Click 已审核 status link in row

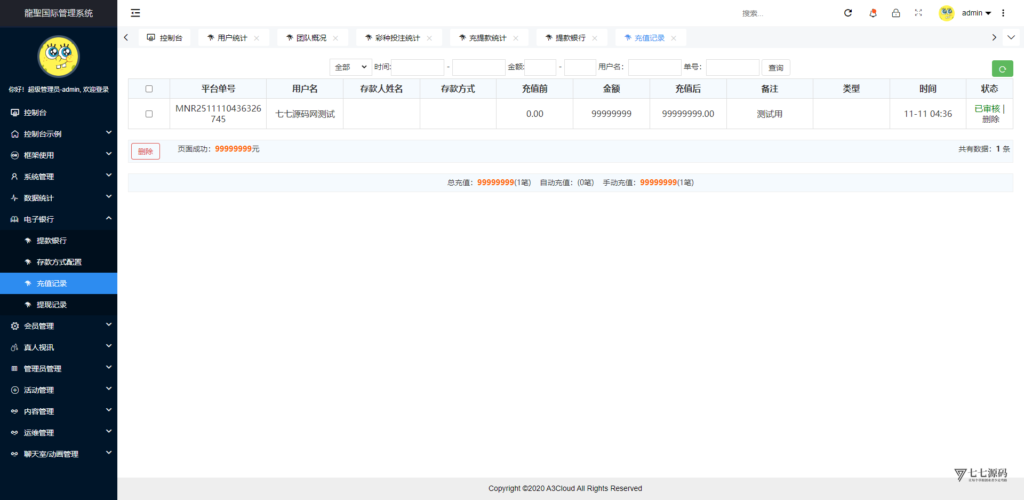[987, 109]
